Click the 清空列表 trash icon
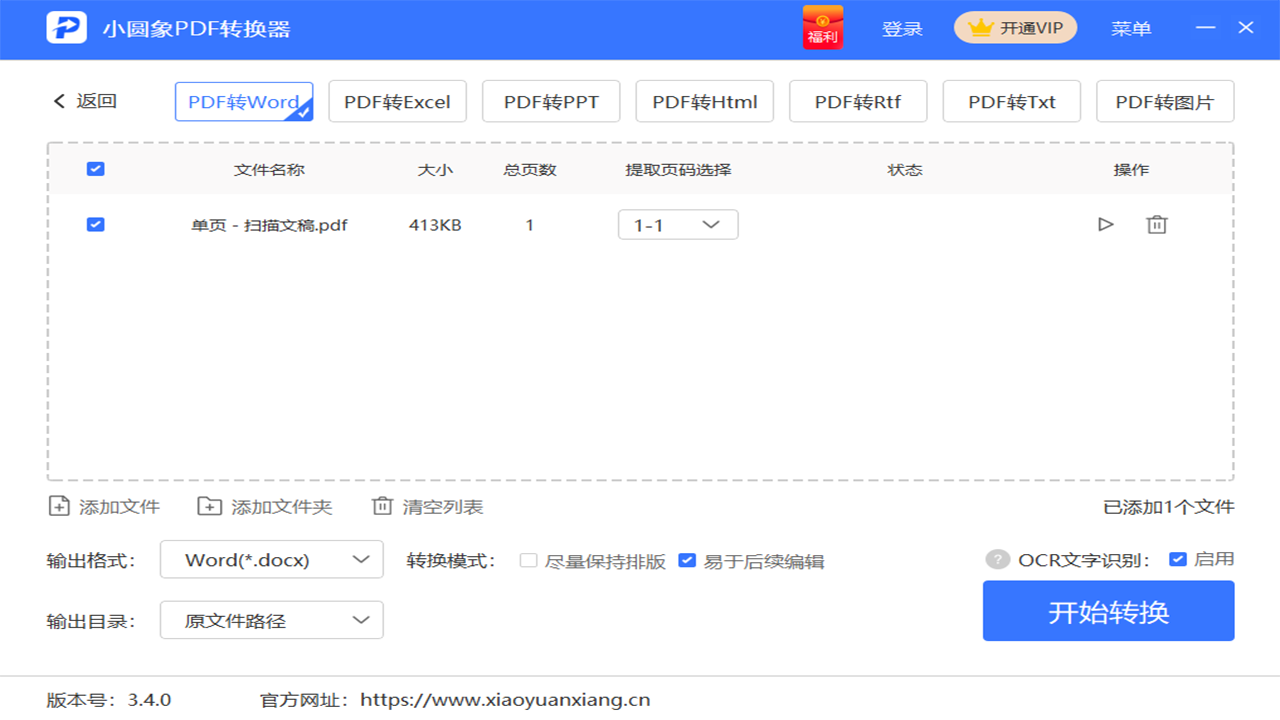1280x720 pixels. tap(383, 506)
